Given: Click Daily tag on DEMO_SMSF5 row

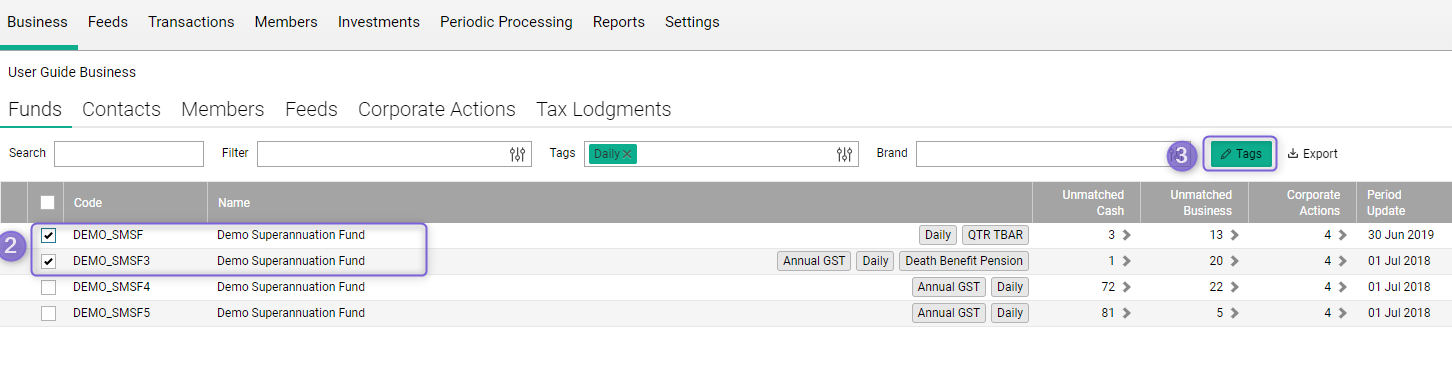Looking at the screenshot, I should [1010, 313].
